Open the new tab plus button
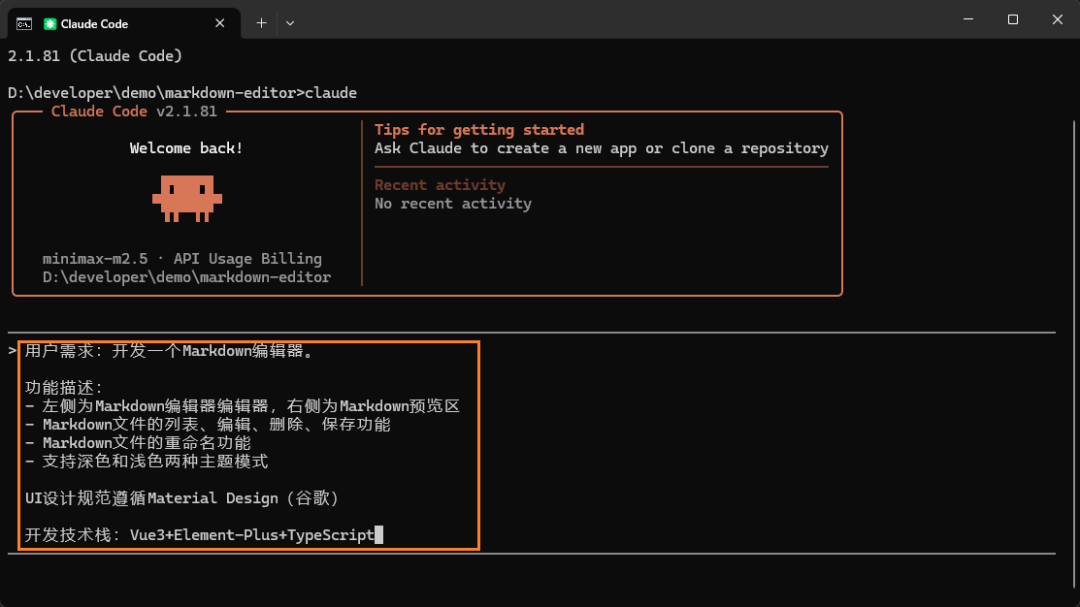1080x607 pixels. pyautogui.click(x=261, y=22)
